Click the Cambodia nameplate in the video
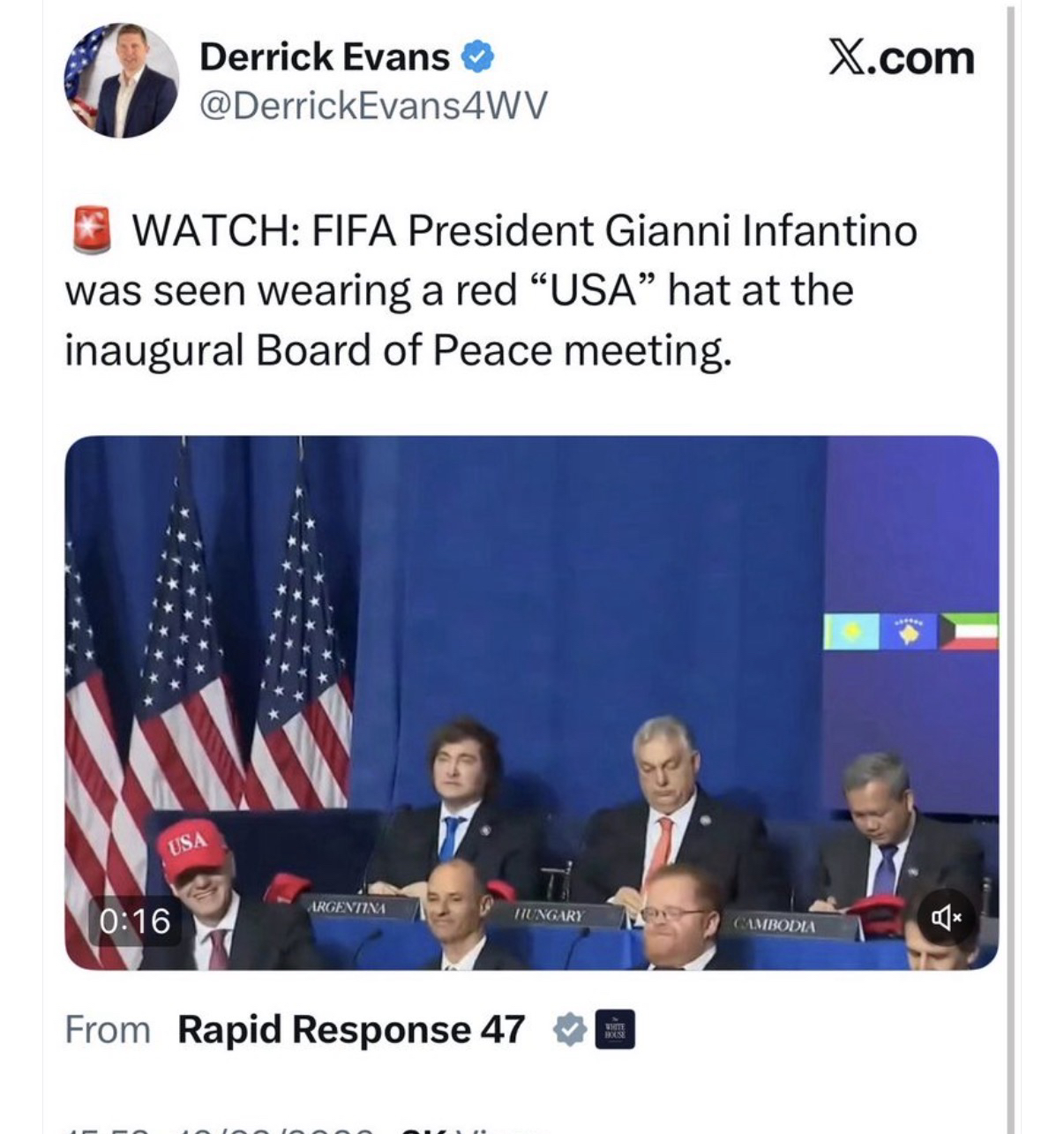Image resolution: width=1064 pixels, height=1134 pixels. 775,926
